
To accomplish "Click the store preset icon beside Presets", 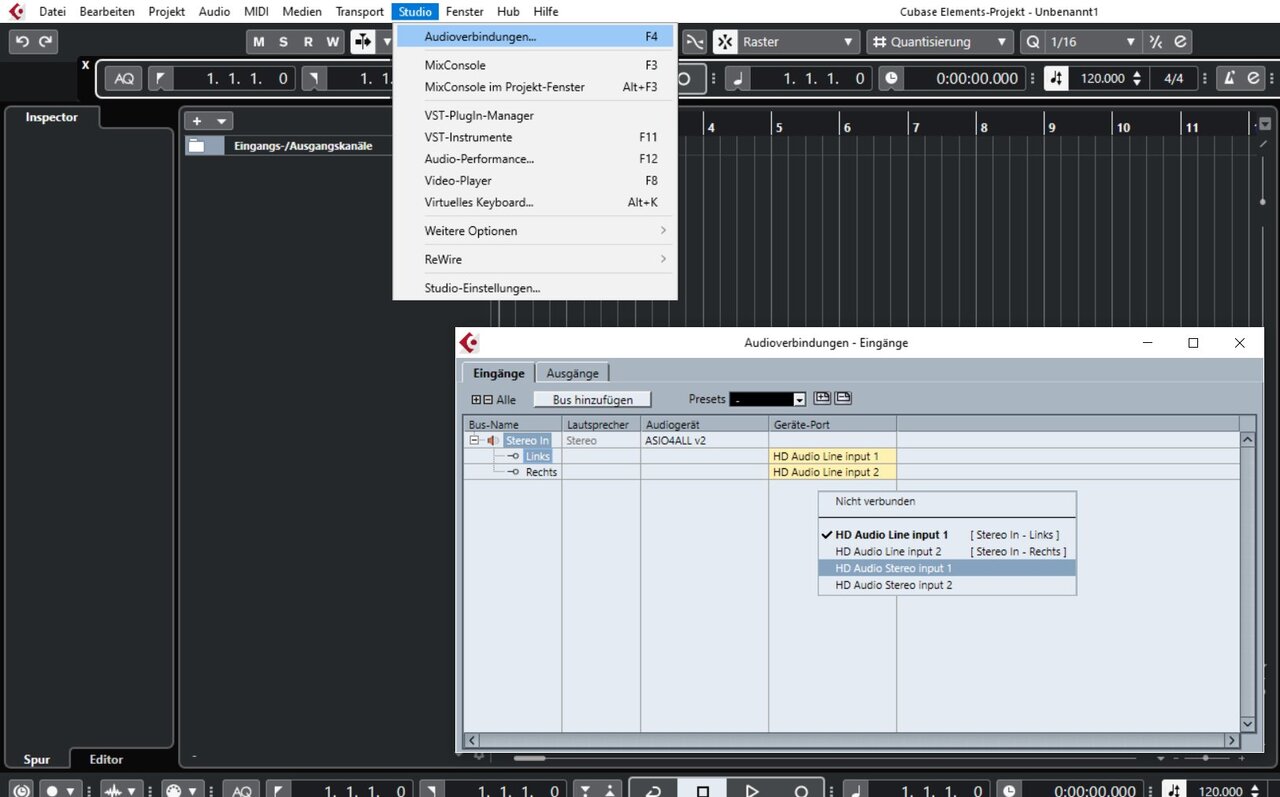I will 822,398.
